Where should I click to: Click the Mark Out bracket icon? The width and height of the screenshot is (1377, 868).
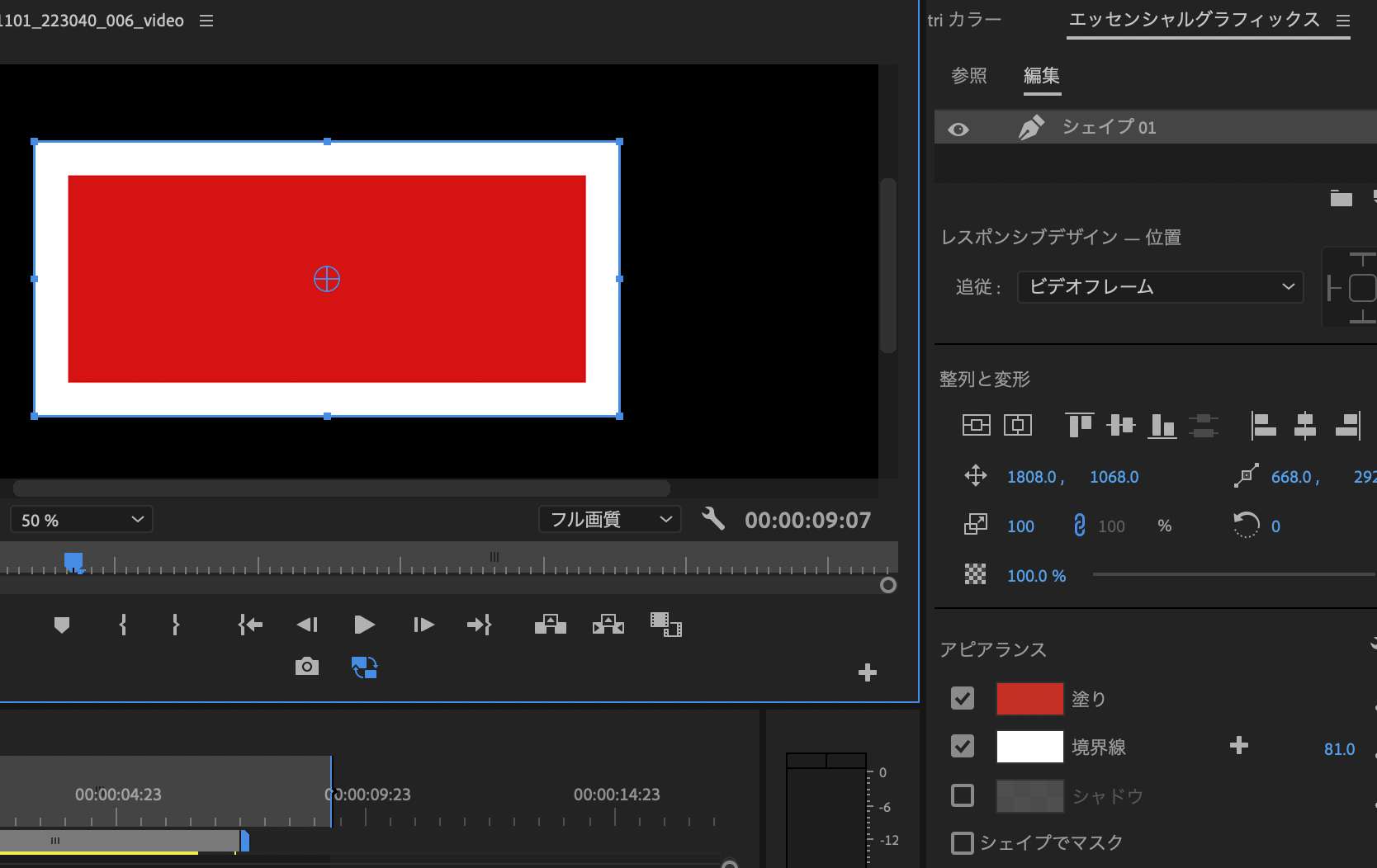175,625
